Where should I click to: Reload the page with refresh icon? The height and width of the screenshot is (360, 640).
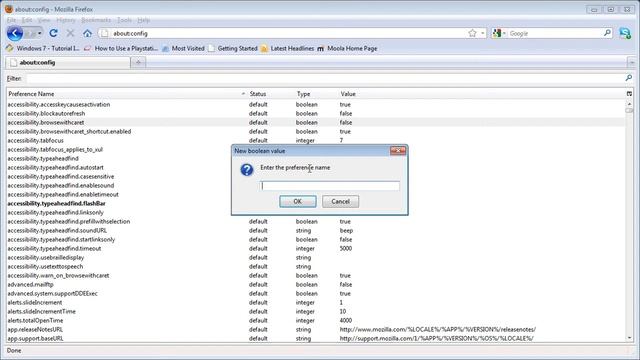53,33
